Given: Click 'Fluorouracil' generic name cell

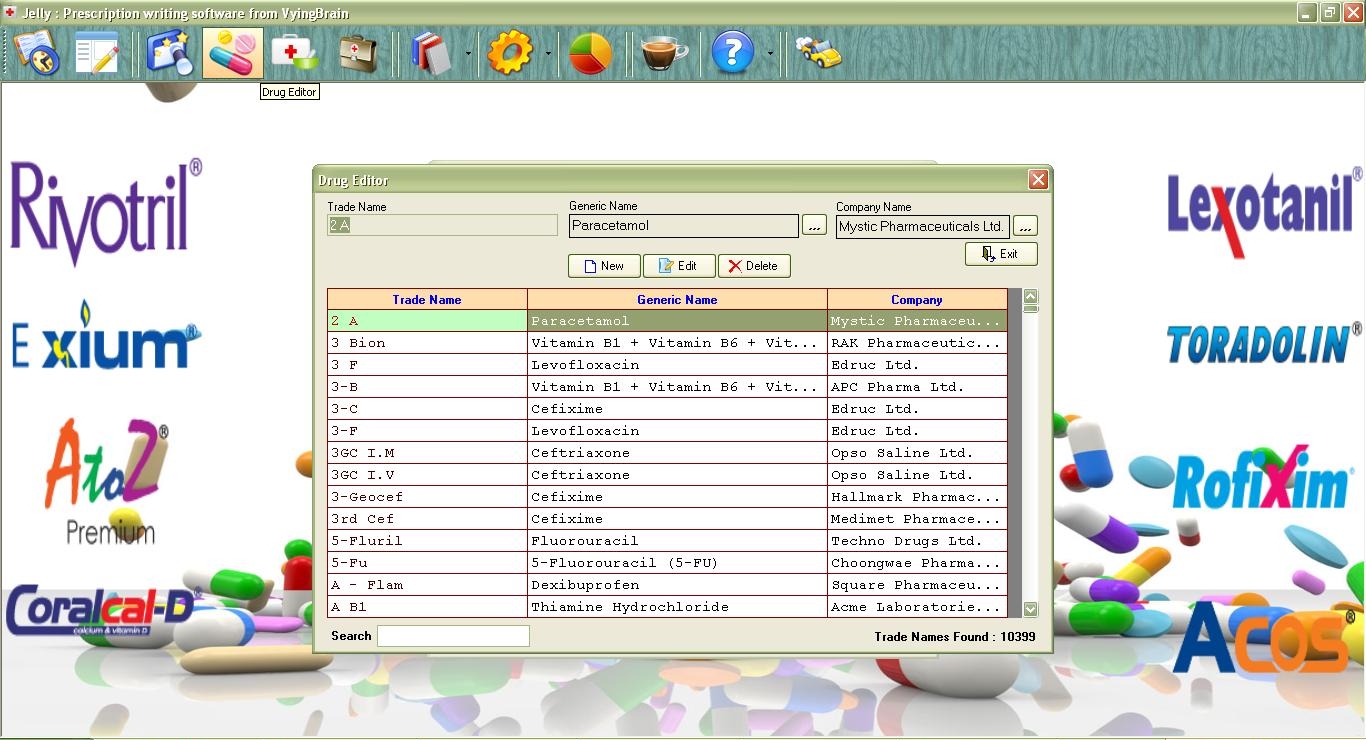Looking at the screenshot, I should tap(677, 541).
